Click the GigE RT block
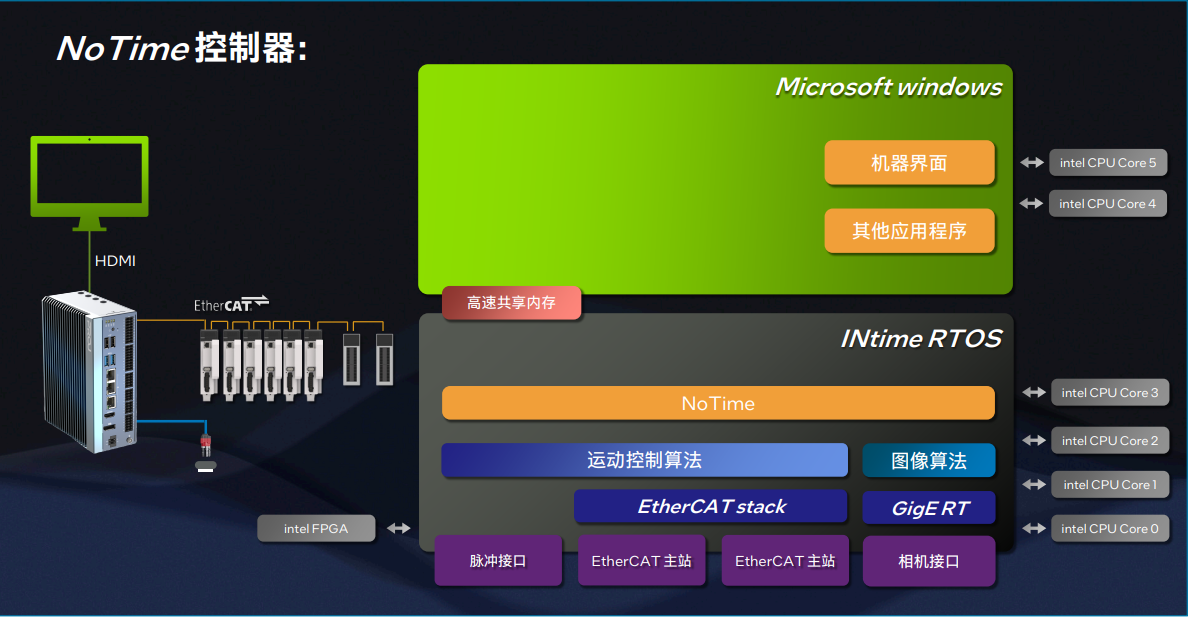Screen dimensions: 1188x617 (929, 507)
